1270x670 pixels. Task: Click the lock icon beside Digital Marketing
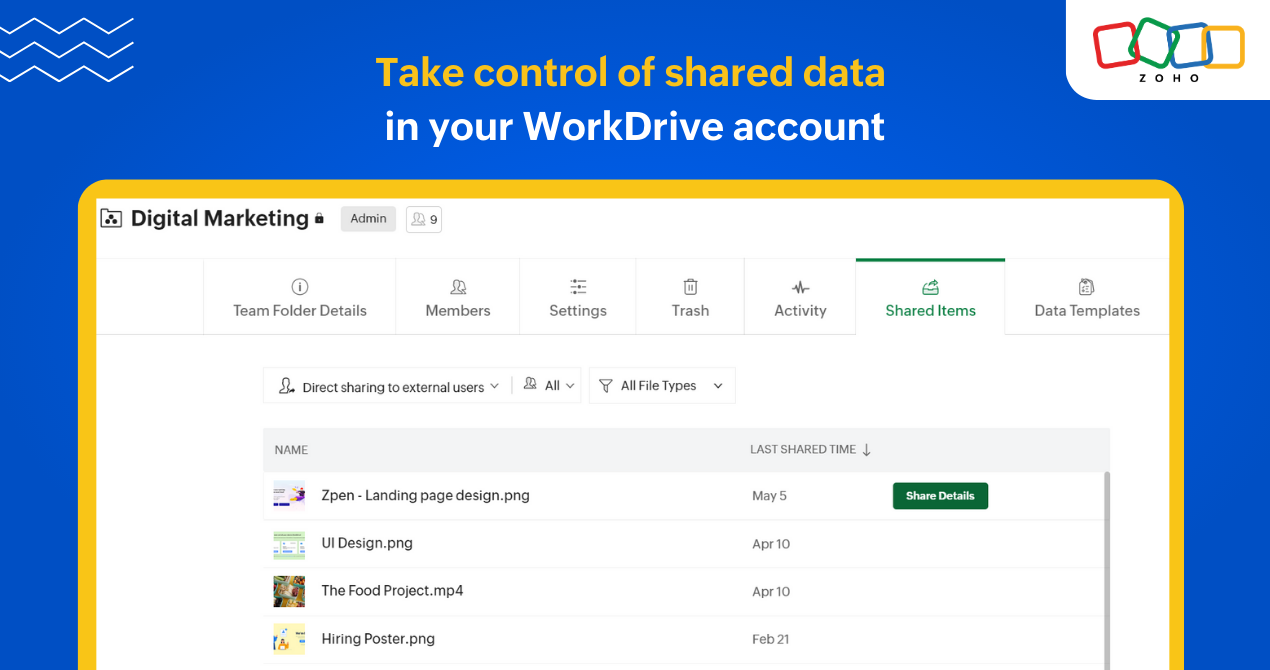pos(319,218)
